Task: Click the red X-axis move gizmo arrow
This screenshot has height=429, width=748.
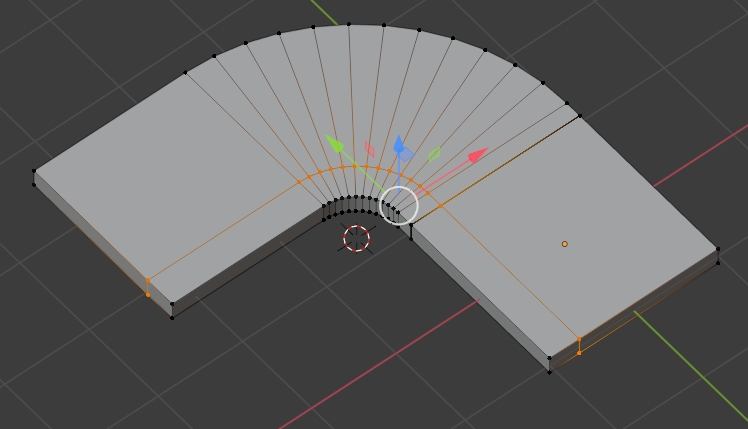Action: [x=478, y=156]
